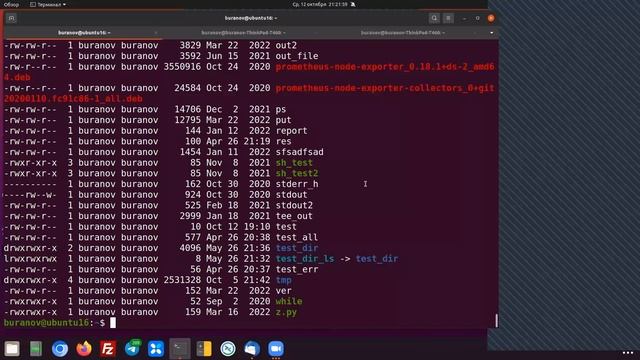Click the lrwxrwxrwx permissions string
This screenshot has width=640, height=360.
30,258
